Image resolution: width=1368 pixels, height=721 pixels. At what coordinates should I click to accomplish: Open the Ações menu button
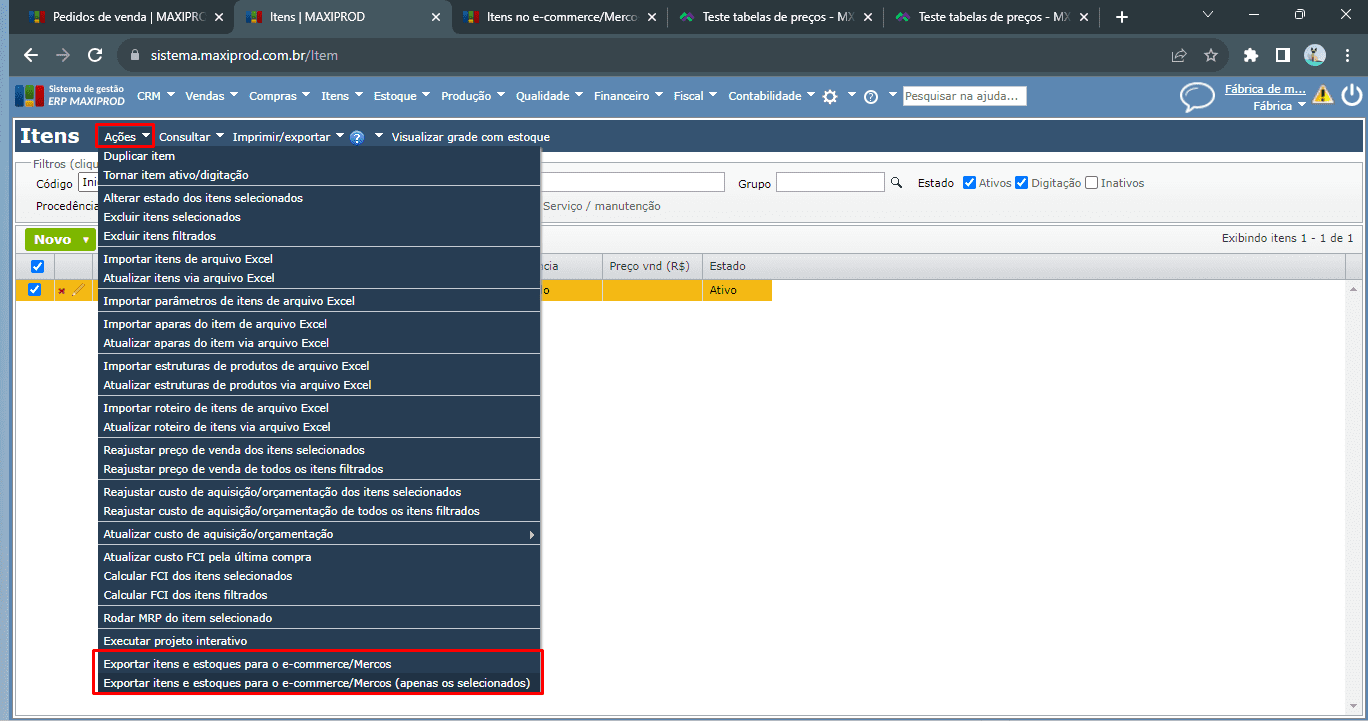tap(126, 137)
